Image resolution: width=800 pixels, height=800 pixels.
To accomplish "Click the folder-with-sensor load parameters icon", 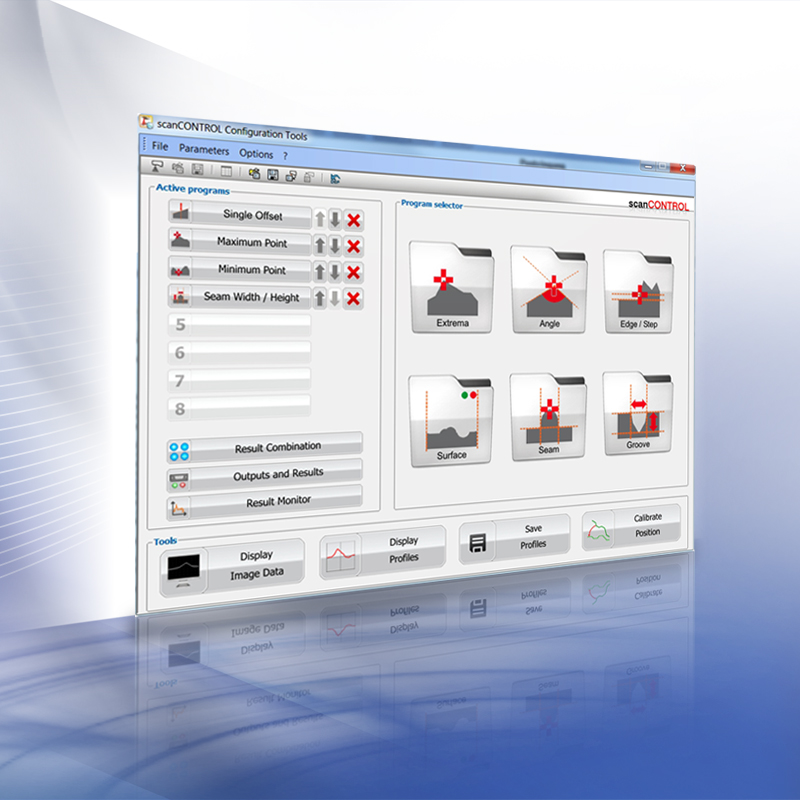I will [254, 173].
